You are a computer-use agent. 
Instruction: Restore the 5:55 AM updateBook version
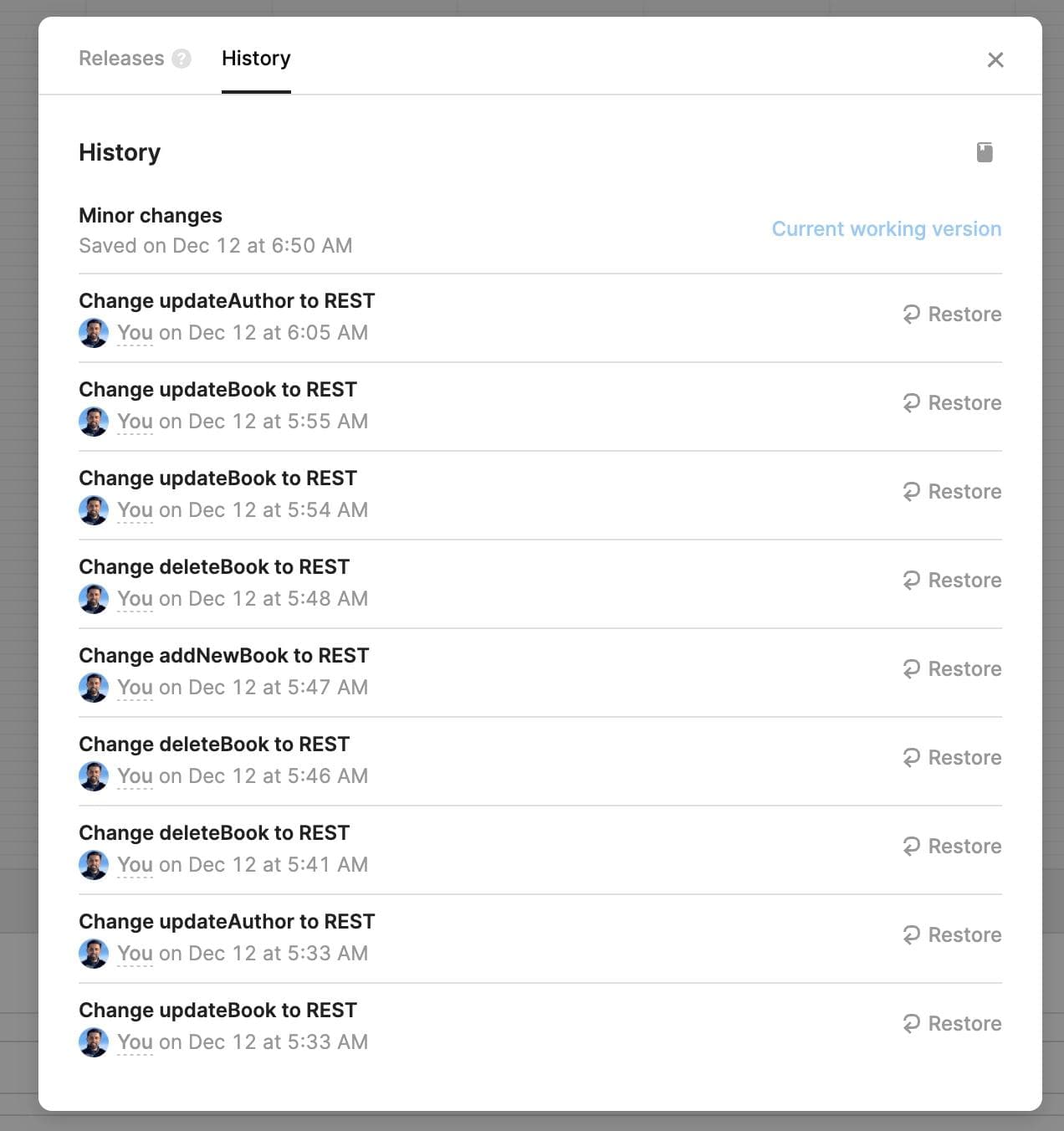(x=952, y=403)
